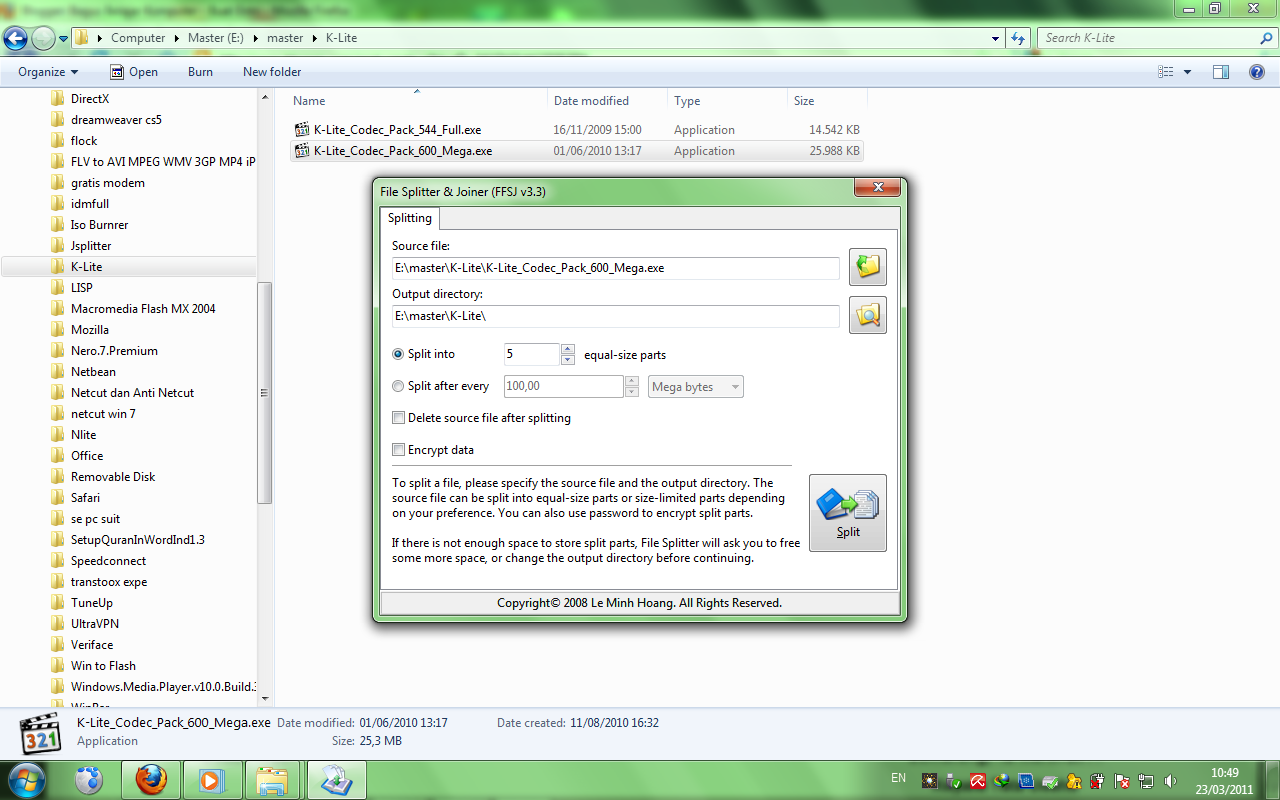Image resolution: width=1280 pixels, height=800 pixels.
Task: Click Open in the Explorer toolbar
Action: [x=133, y=72]
